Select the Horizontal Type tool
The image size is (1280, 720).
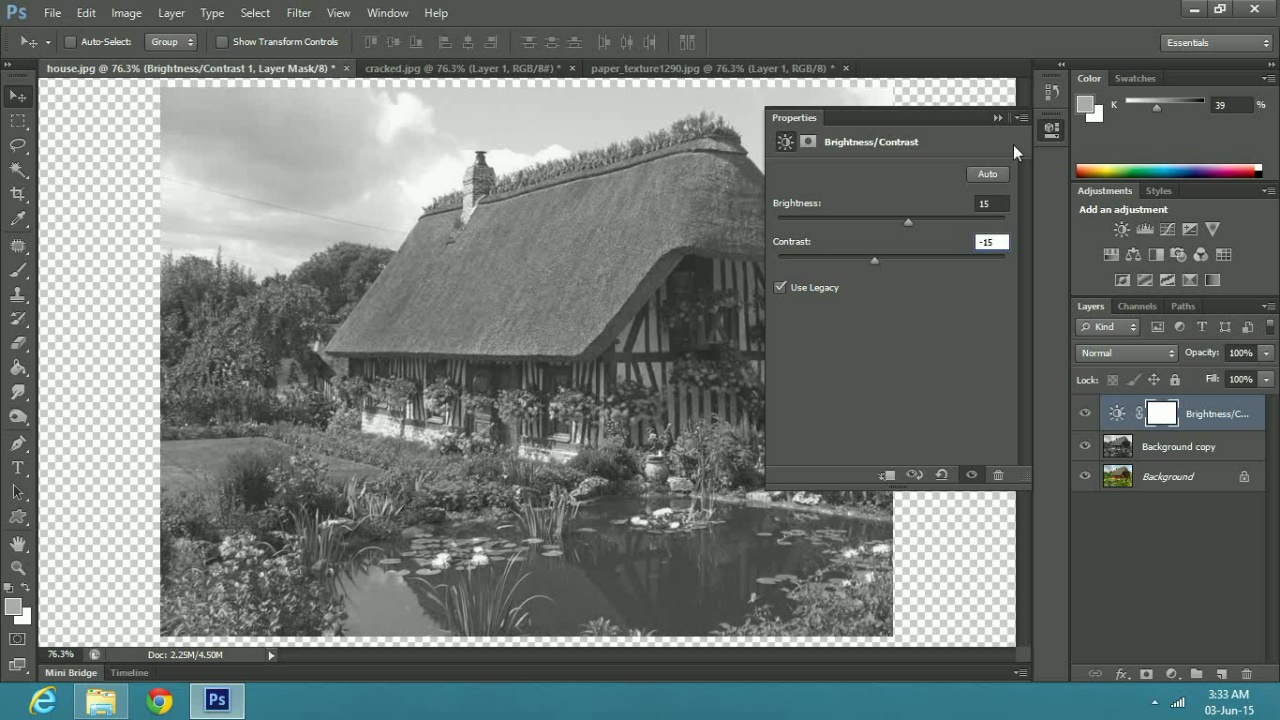(x=18, y=468)
